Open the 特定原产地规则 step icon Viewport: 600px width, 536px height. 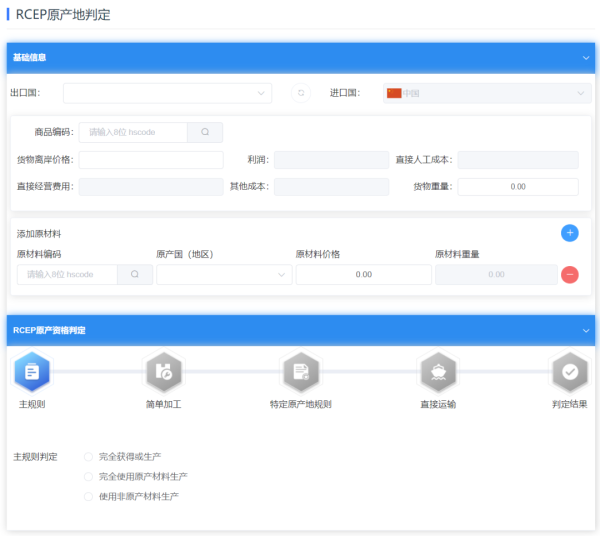[x=300, y=372]
